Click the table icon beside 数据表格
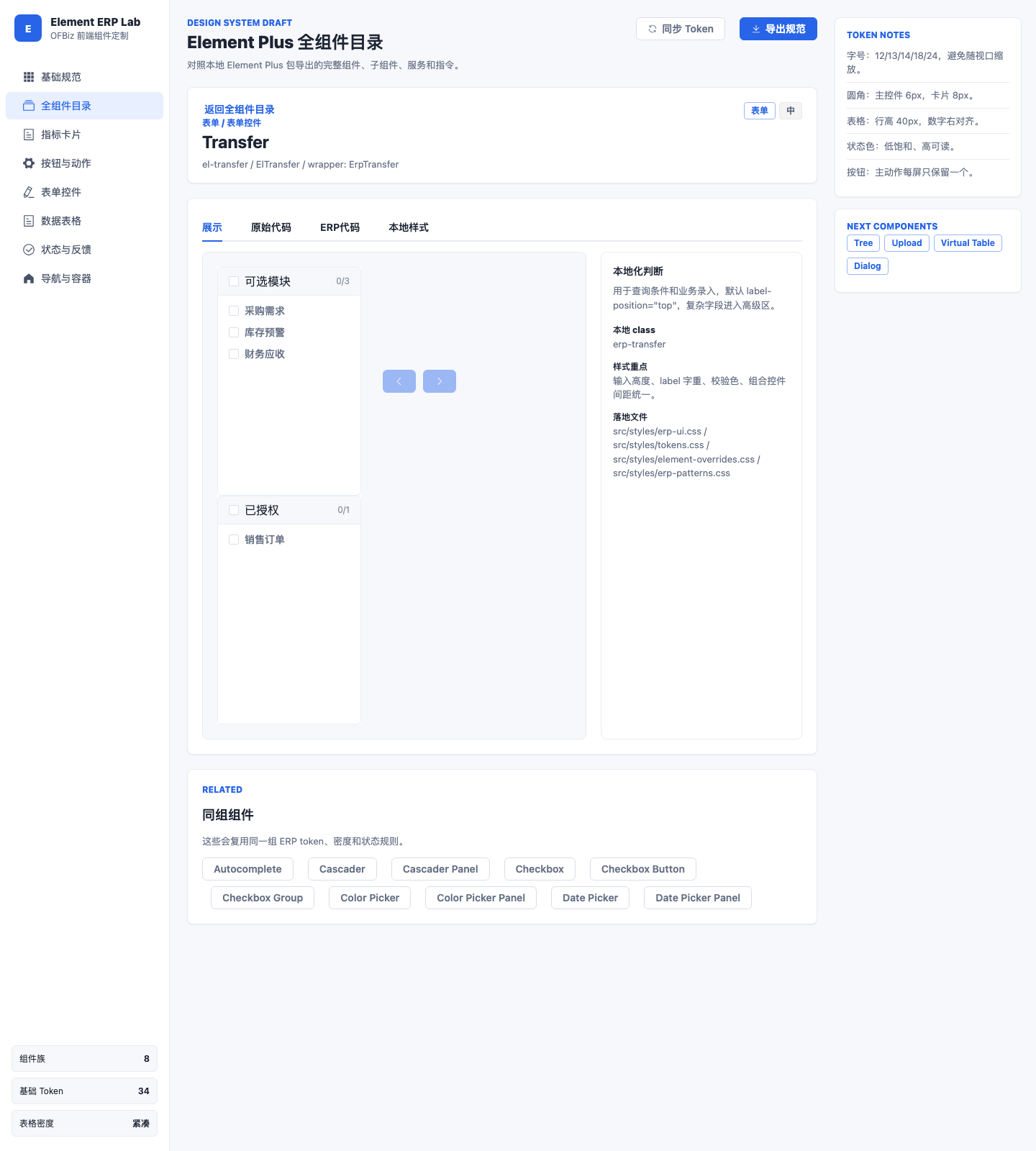The image size is (1036, 1151). (29, 221)
